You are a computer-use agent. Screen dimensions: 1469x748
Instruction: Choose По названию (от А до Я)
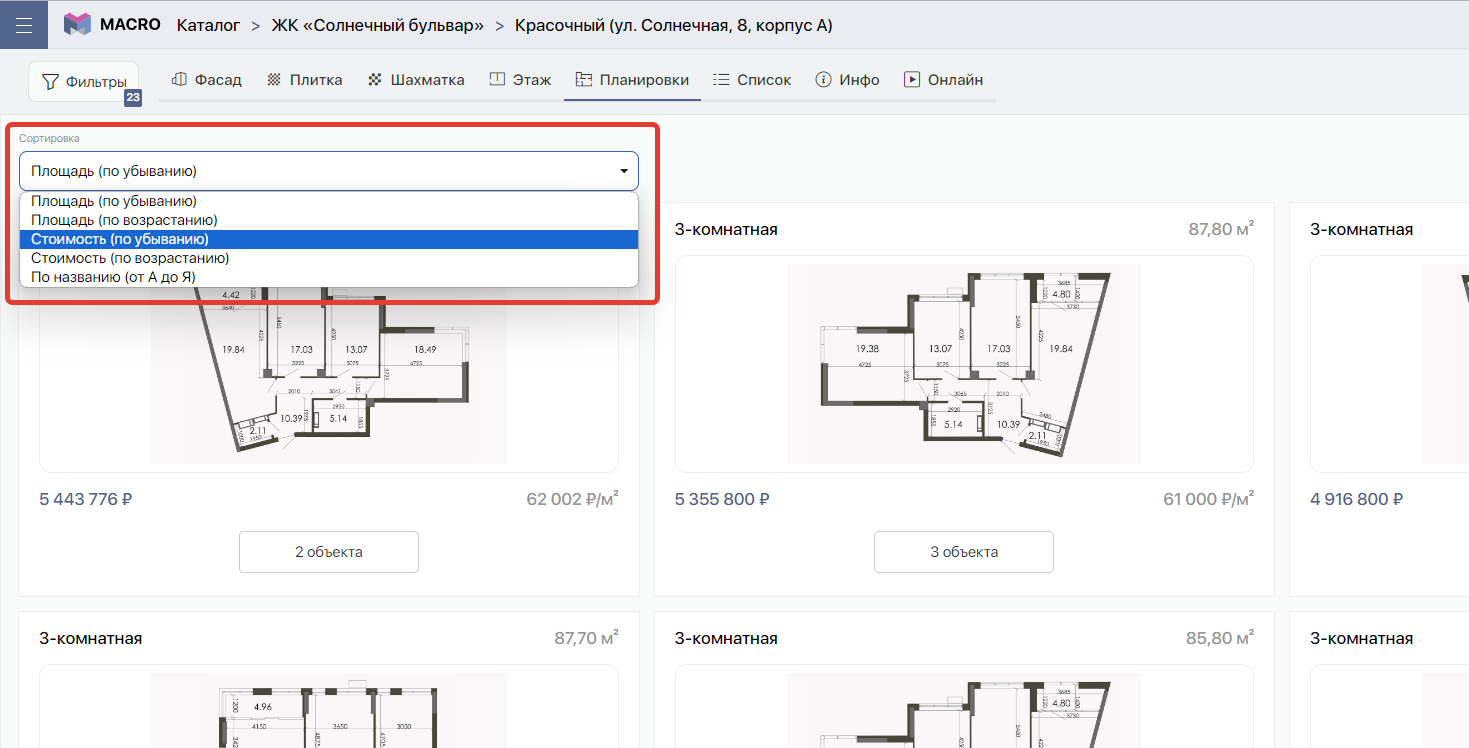(113, 277)
